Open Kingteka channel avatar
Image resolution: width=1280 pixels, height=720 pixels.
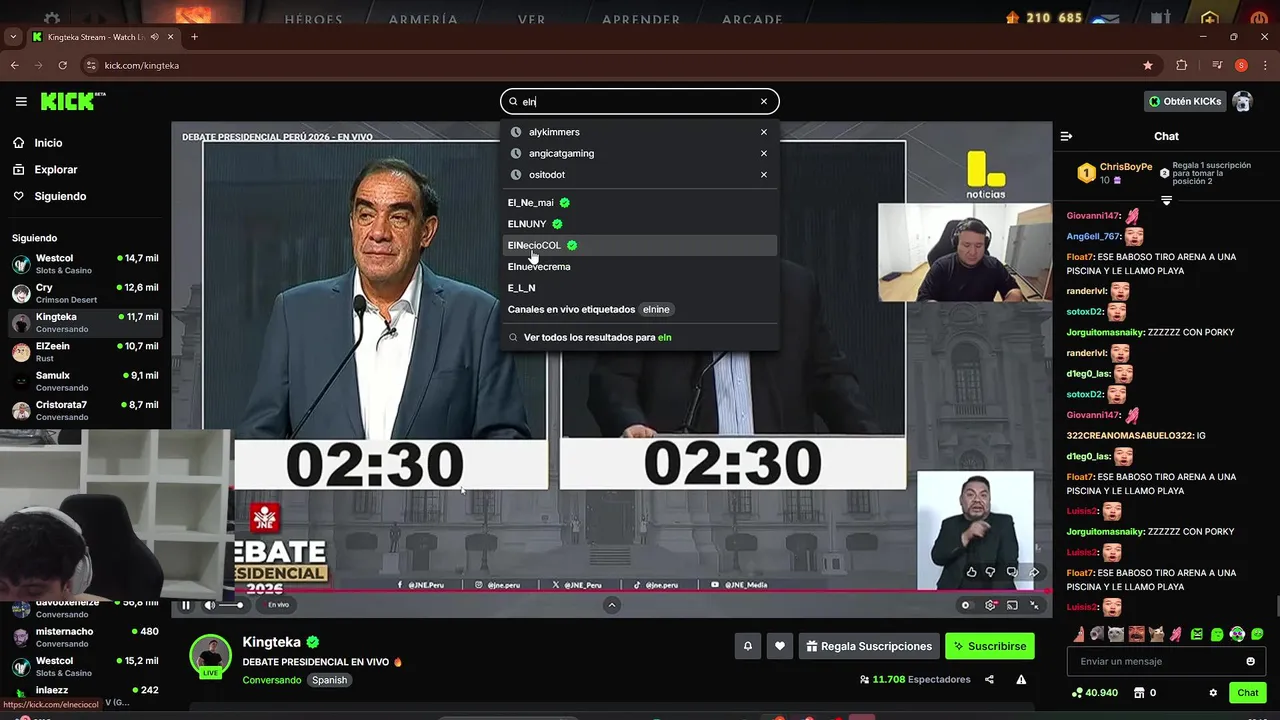click(210, 656)
